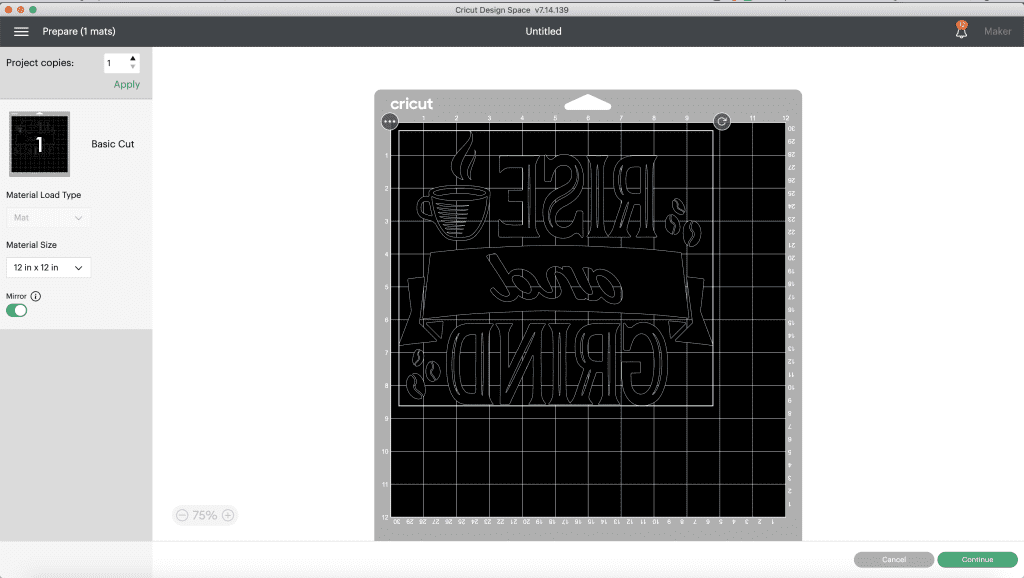Click the Basic Cut label
The width and height of the screenshot is (1024, 578).
click(112, 144)
